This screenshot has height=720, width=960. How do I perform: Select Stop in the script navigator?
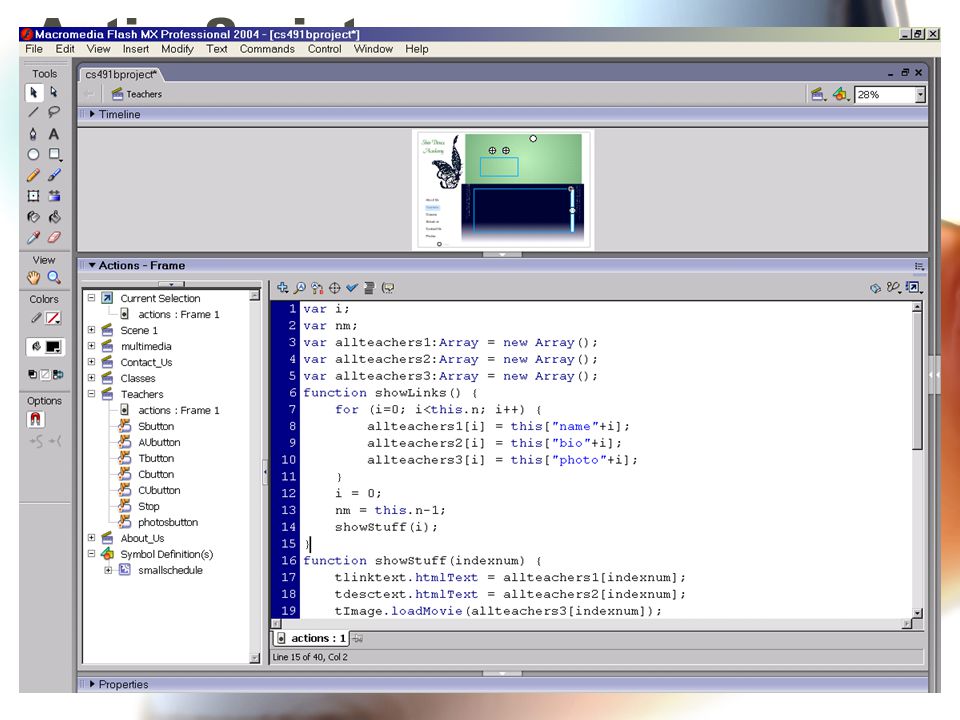point(149,506)
